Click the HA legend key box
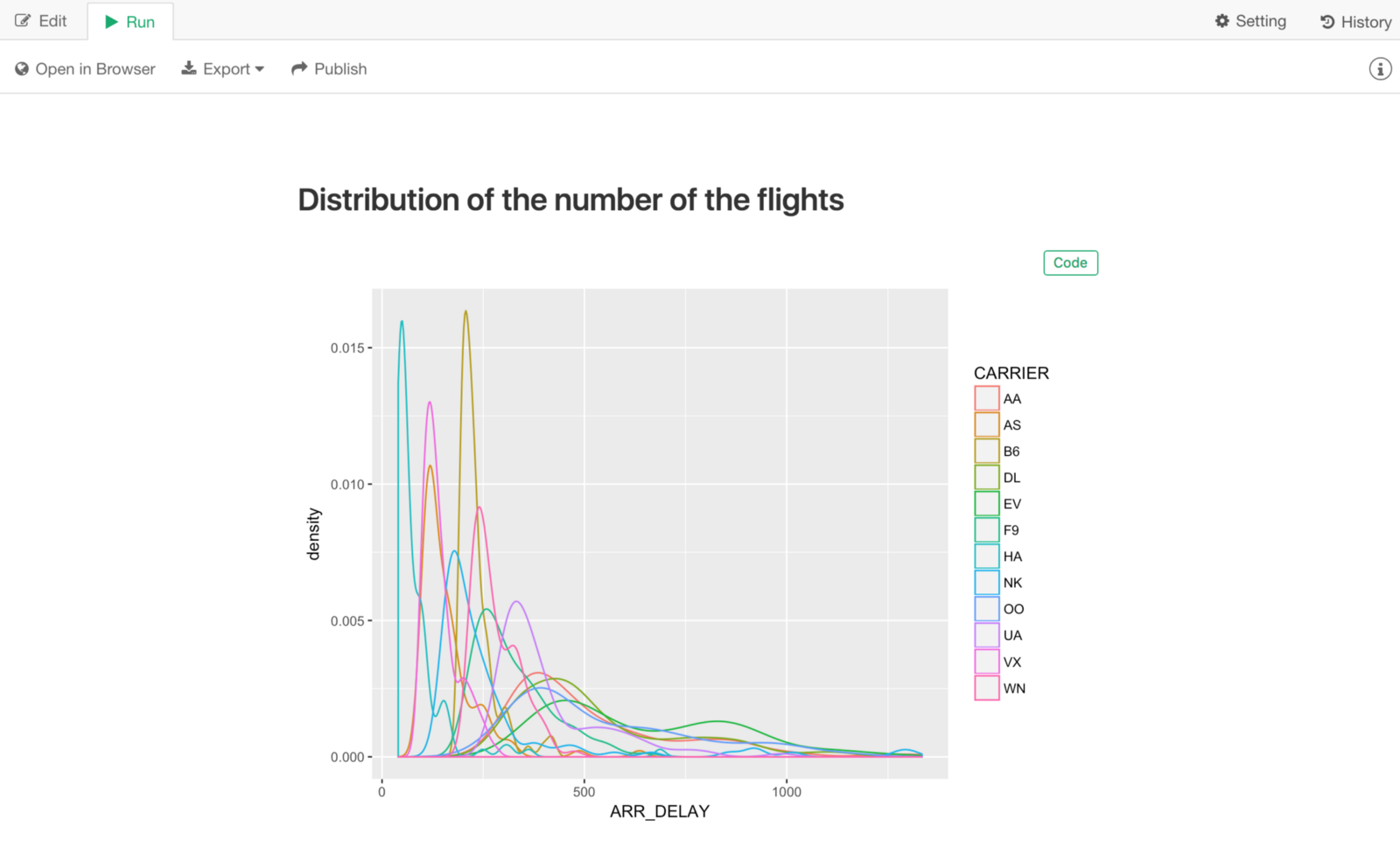 (x=987, y=556)
